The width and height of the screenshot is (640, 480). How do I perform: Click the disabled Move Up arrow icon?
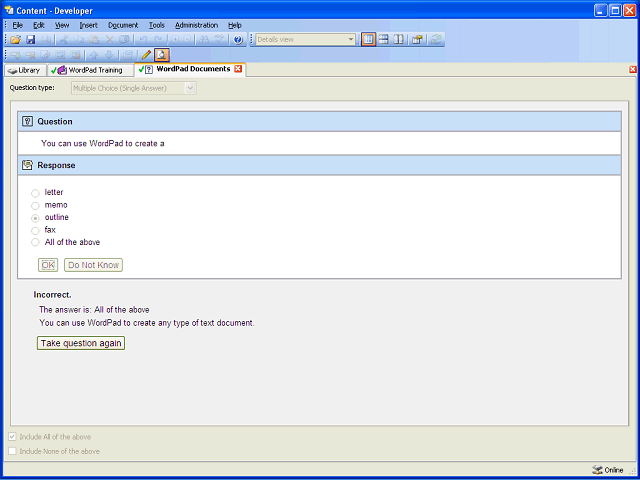[94, 55]
